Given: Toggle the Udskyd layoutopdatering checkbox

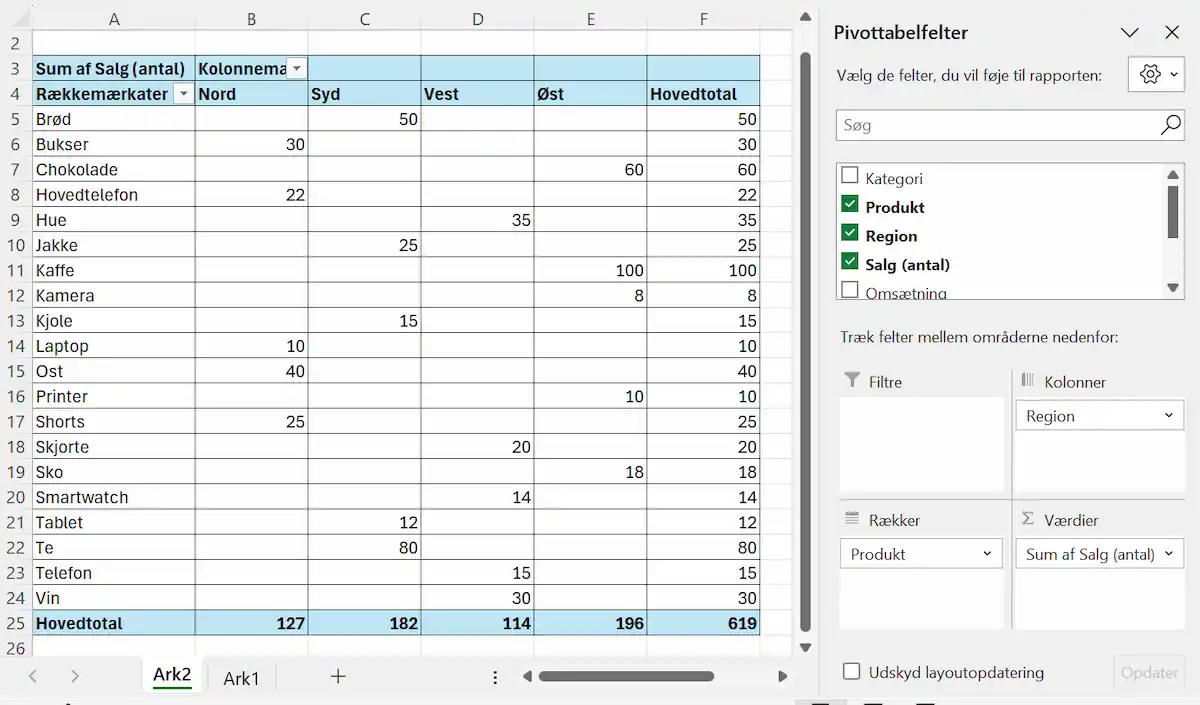Looking at the screenshot, I should tap(851, 672).
